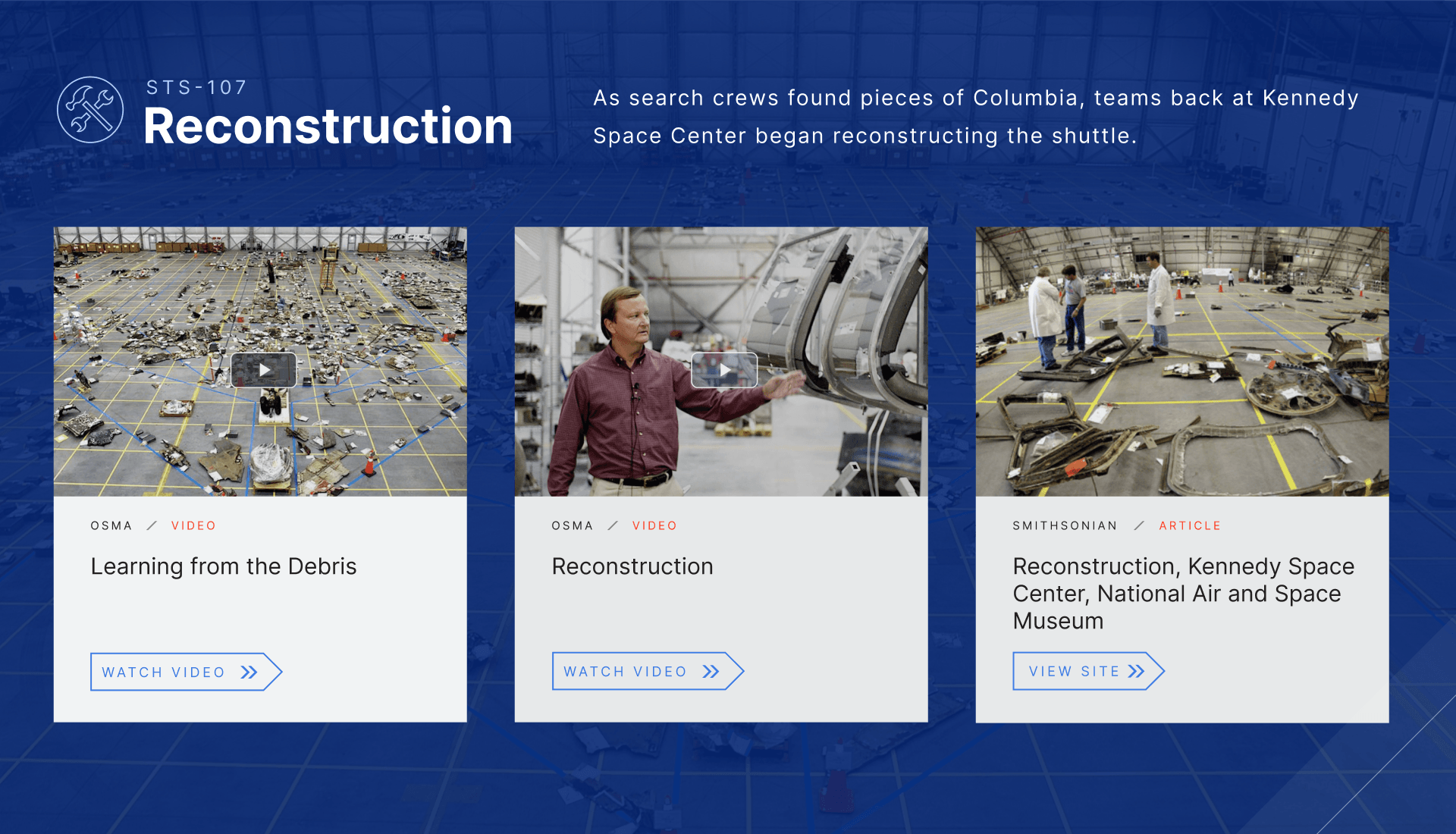Click the View Site button
1456x834 pixels.
click(x=1088, y=671)
